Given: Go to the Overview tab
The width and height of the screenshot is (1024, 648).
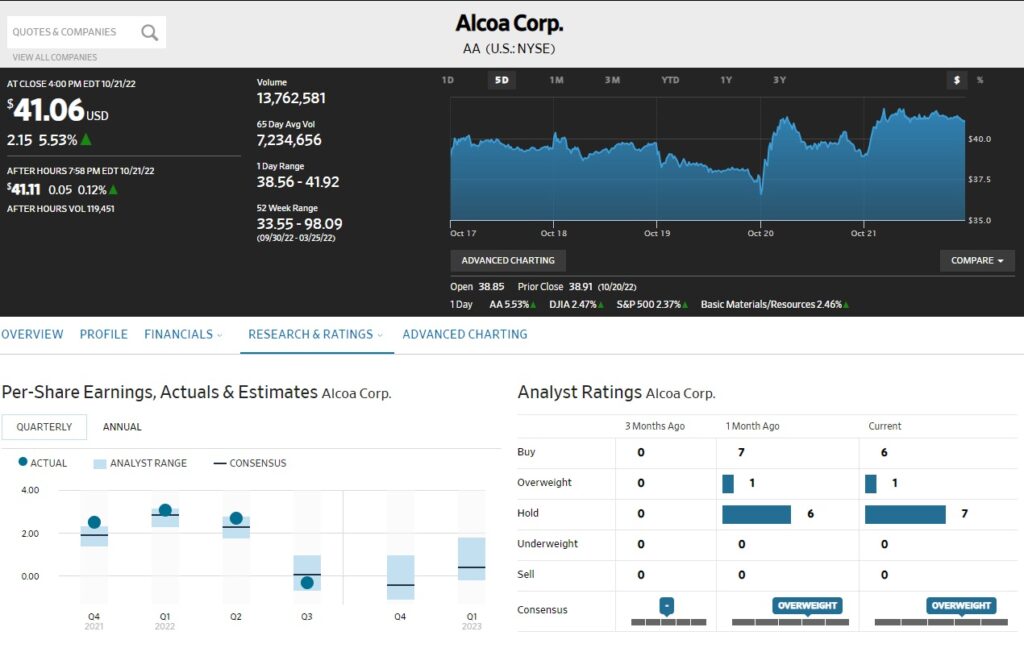Looking at the screenshot, I should pyautogui.click(x=32, y=334).
